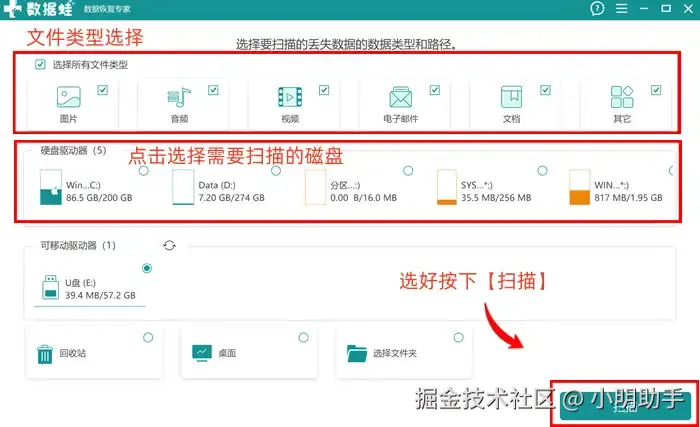
Task: Click the U盘 (E:) USB drive icon
Action: tap(50, 287)
